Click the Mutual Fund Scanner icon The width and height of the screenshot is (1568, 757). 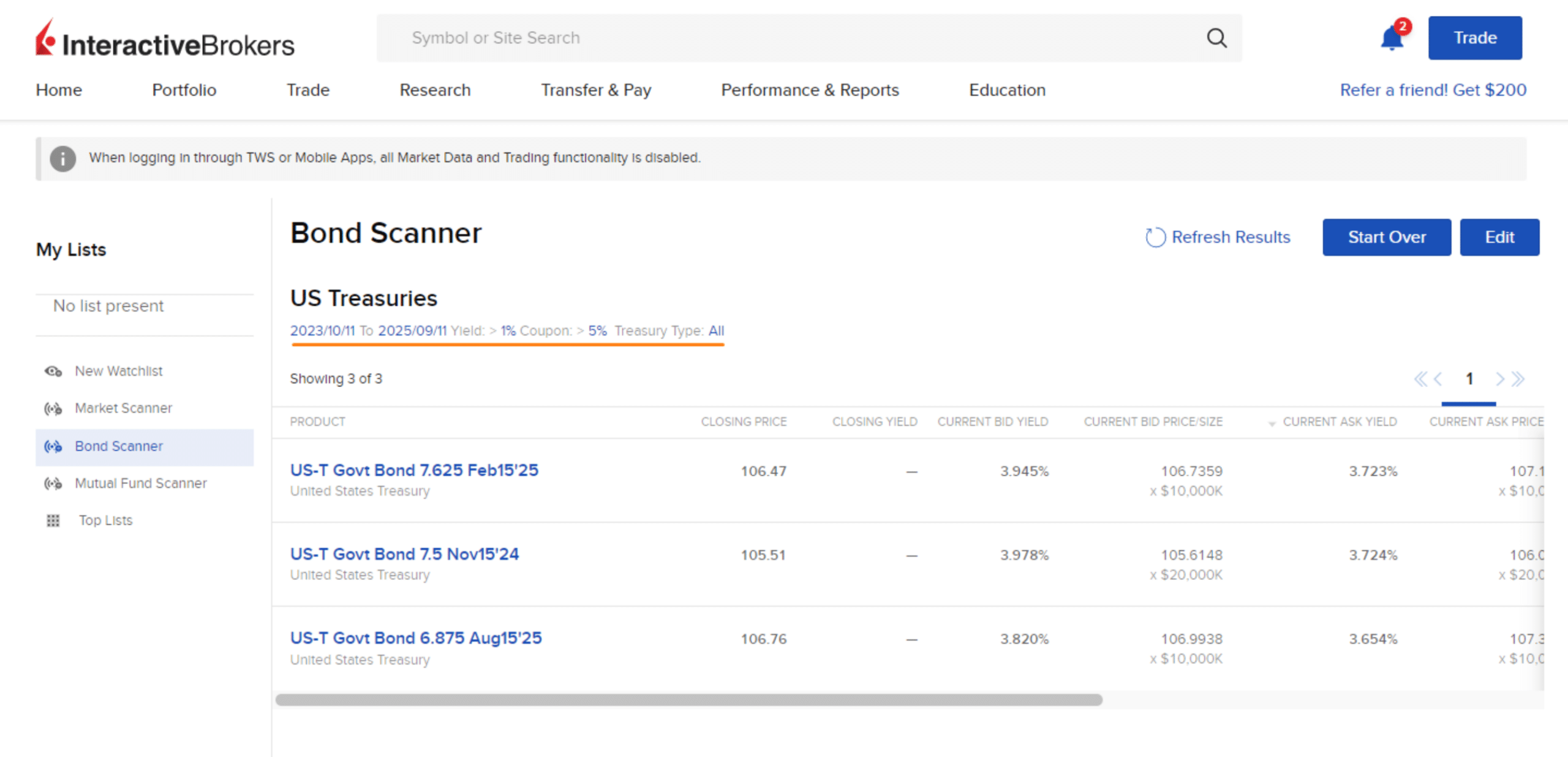click(x=53, y=484)
